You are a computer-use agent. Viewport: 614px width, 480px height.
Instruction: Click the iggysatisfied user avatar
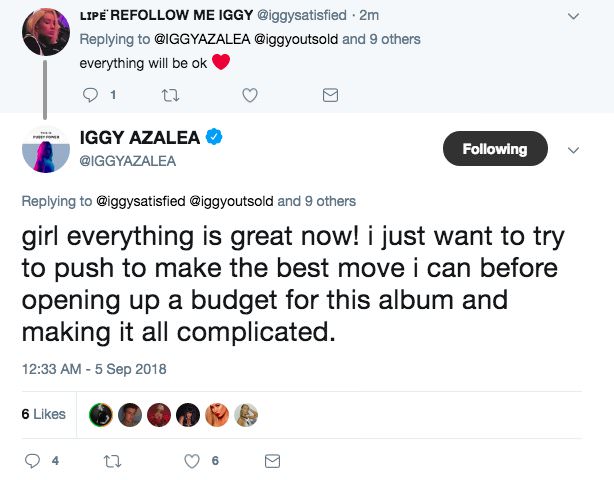coord(46,30)
